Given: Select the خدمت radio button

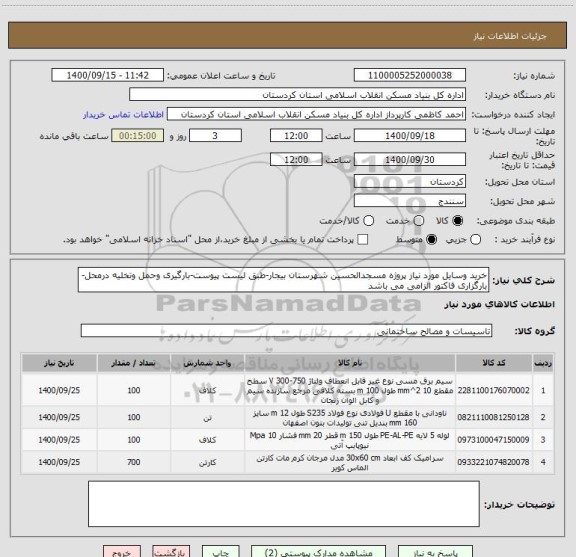Looking at the screenshot, I should pyautogui.click(x=419, y=221).
